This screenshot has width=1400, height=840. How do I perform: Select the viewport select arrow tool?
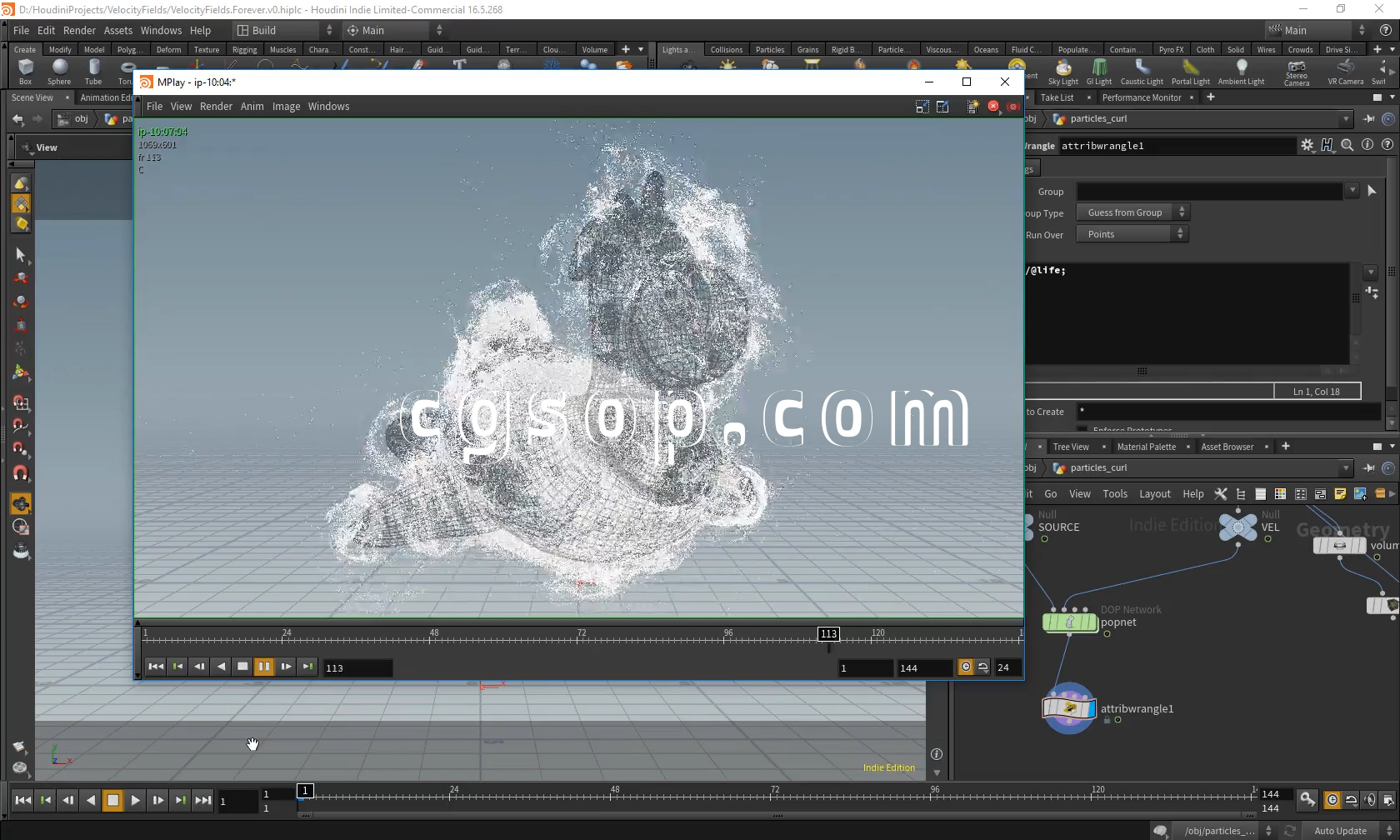21,254
